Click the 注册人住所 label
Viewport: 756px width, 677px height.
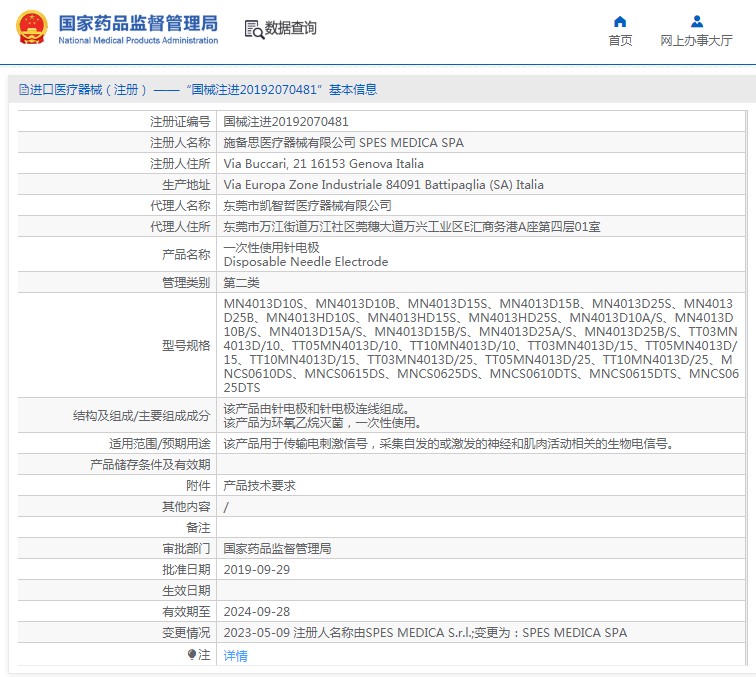pyautogui.click(x=180, y=164)
